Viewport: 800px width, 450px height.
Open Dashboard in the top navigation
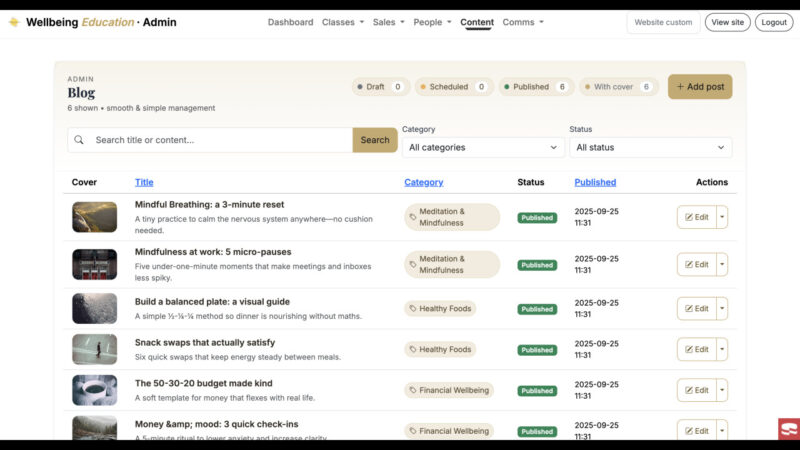(x=290, y=22)
